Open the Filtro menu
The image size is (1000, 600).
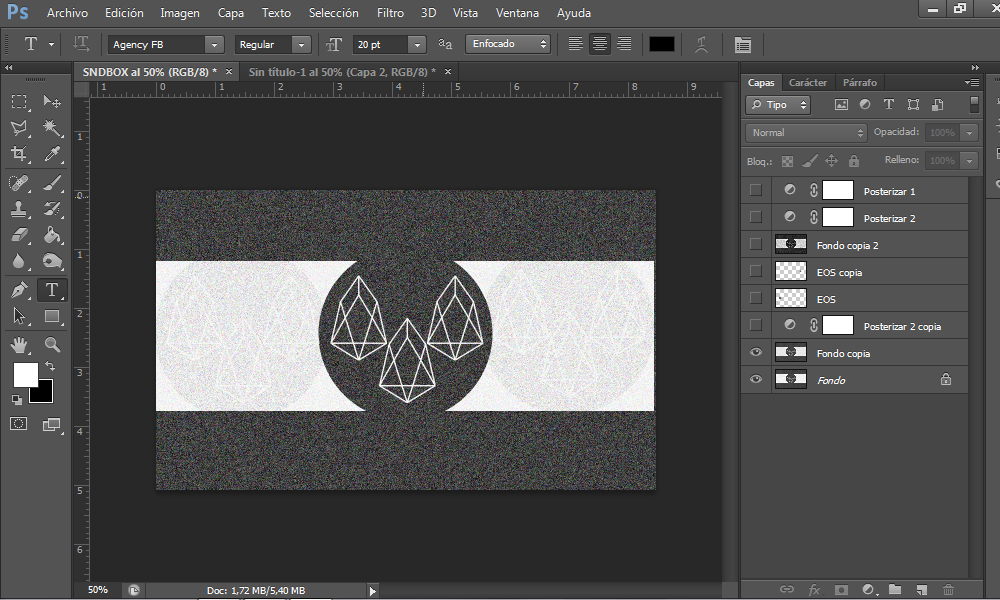390,13
